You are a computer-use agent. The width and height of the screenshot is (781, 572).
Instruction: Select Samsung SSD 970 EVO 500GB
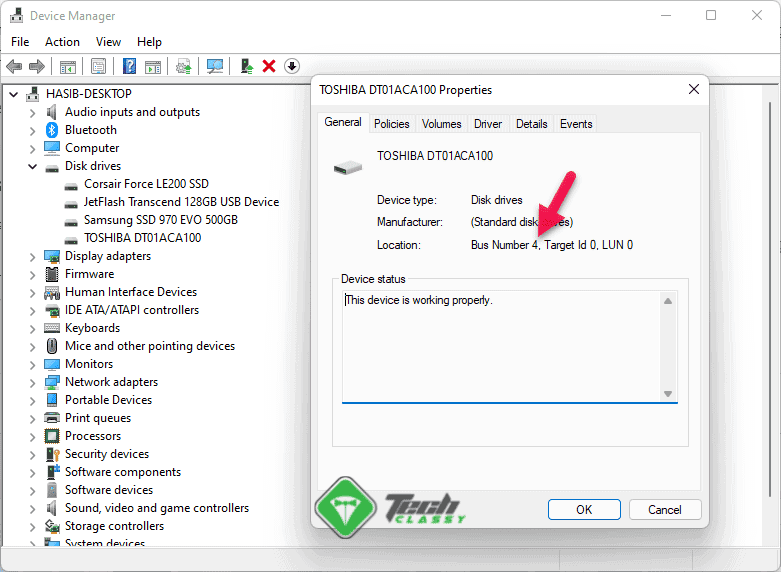pyautogui.click(x=160, y=220)
